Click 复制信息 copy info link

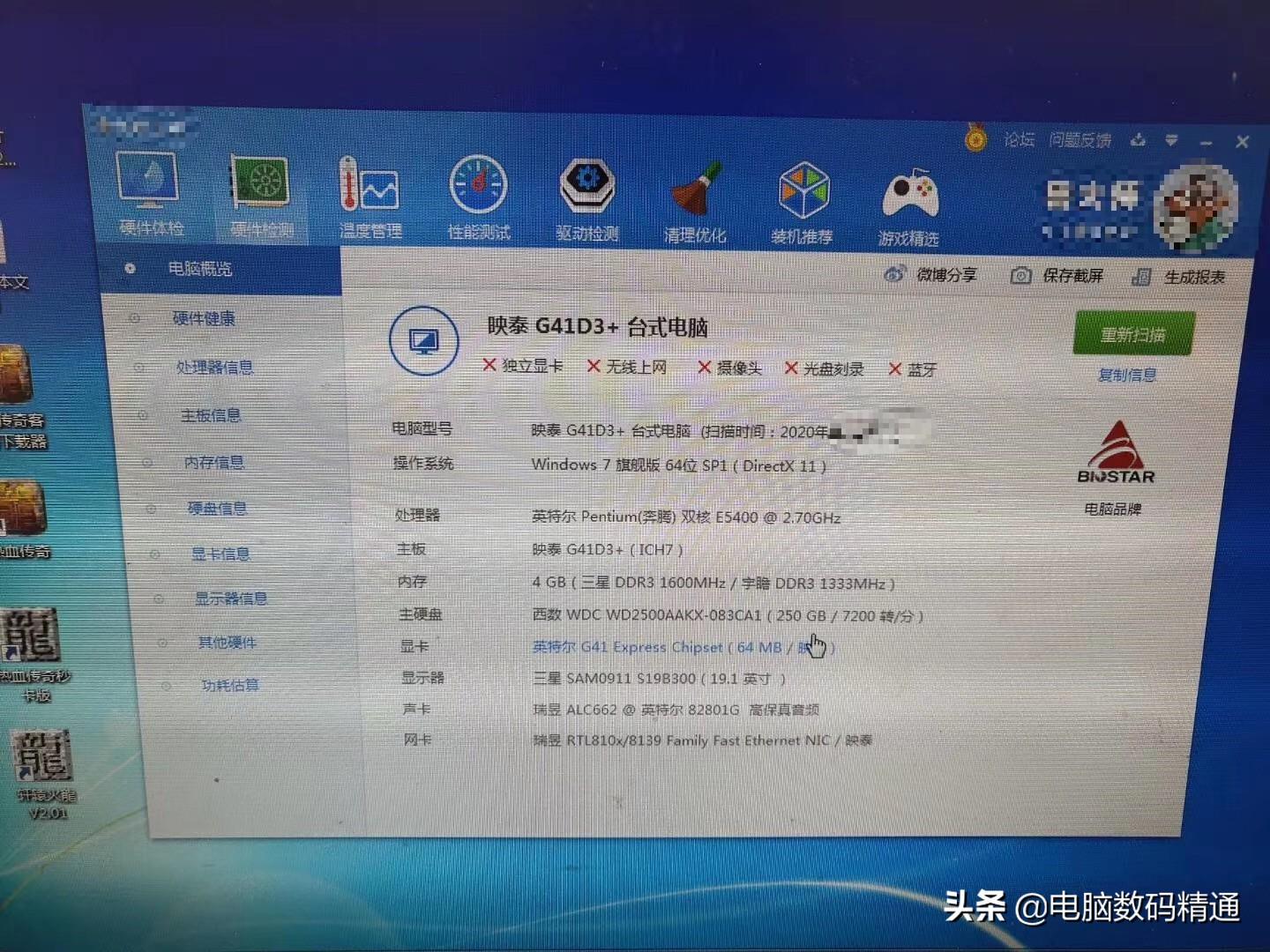[x=1127, y=375]
